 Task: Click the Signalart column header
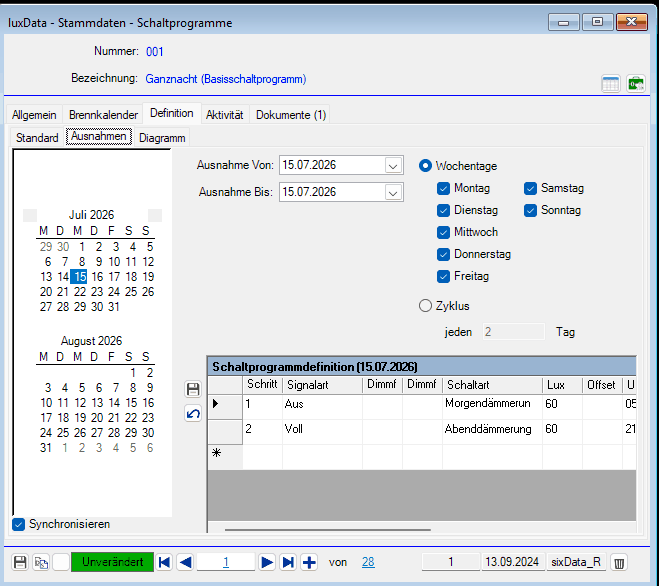(322, 385)
